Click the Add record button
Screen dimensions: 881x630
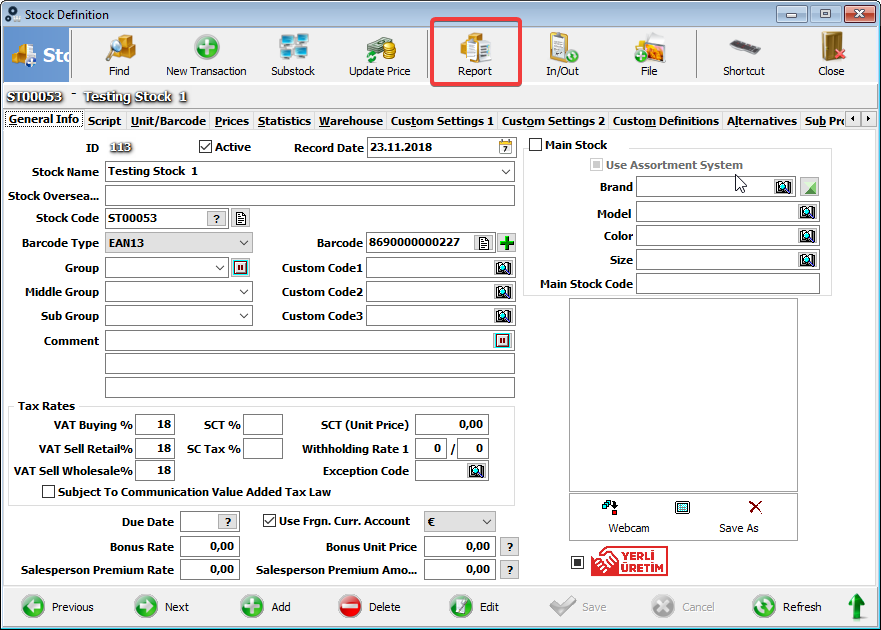[x=266, y=607]
